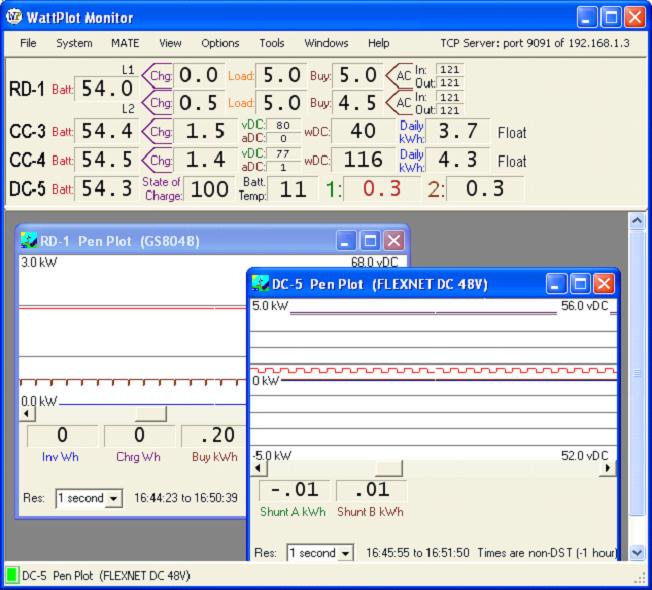652x590 pixels.
Task: Open the Windows menu
Action: [326, 43]
